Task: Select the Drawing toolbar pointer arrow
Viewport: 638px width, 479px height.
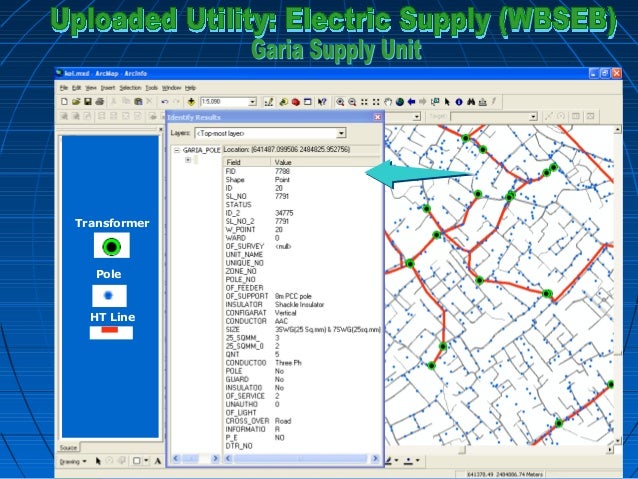Action: point(98,461)
